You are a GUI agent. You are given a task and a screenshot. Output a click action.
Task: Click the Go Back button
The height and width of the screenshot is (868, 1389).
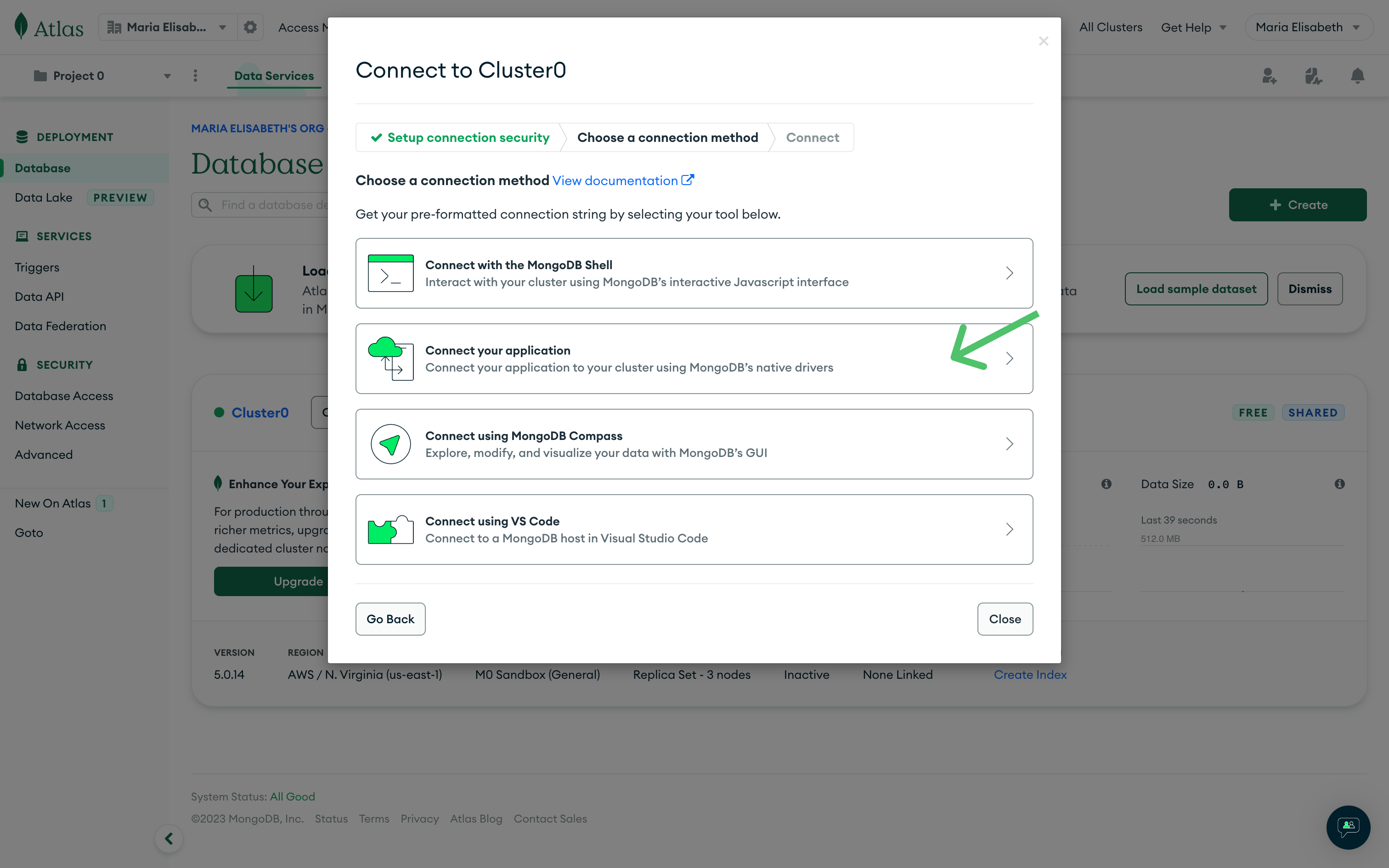(390, 619)
